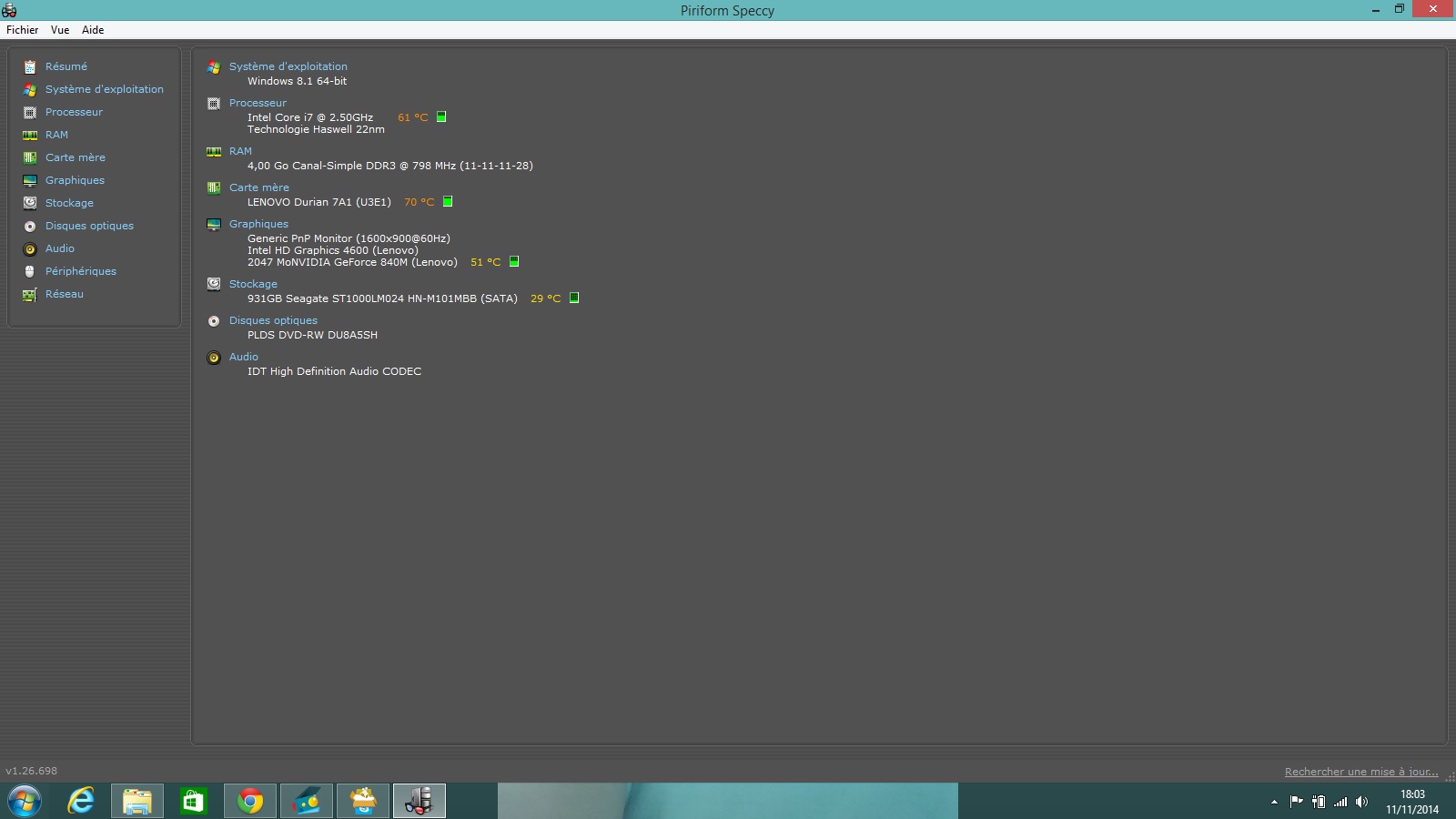Launch Internet Explorer from taskbar
Viewport: 1456px width, 819px height.
81,801
